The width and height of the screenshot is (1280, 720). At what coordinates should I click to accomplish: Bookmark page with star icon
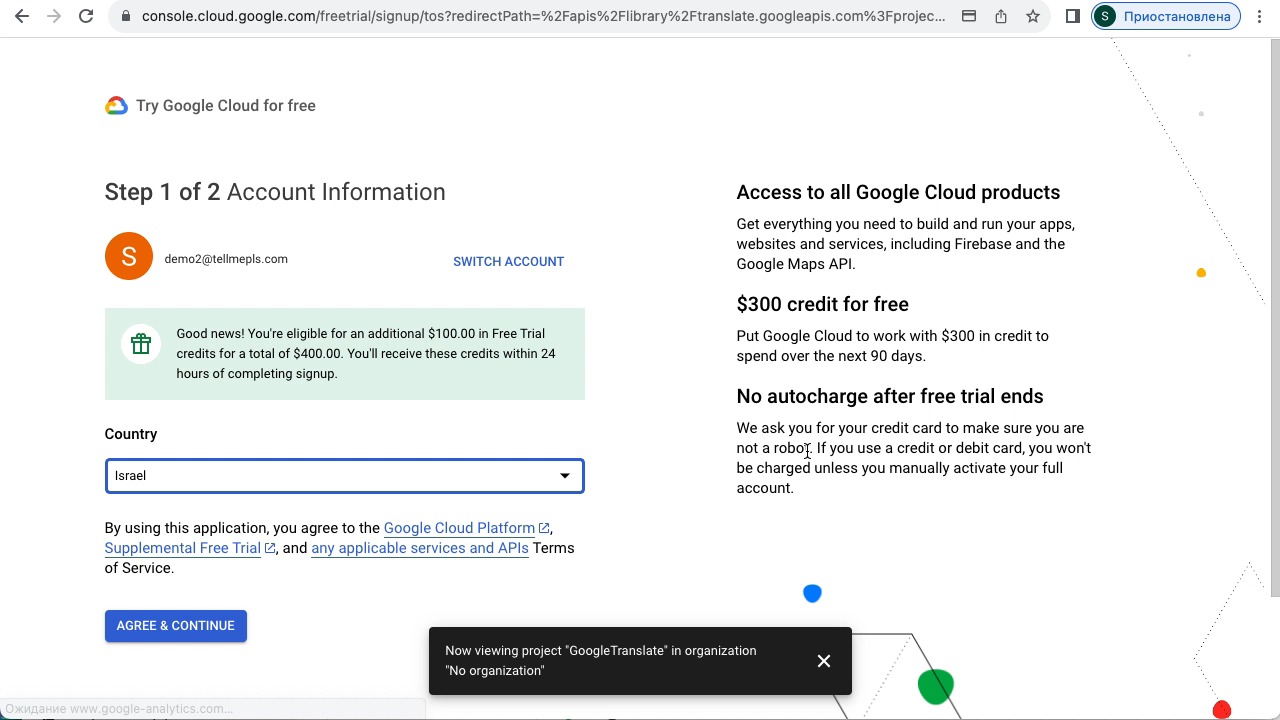tap(1033, 16)
